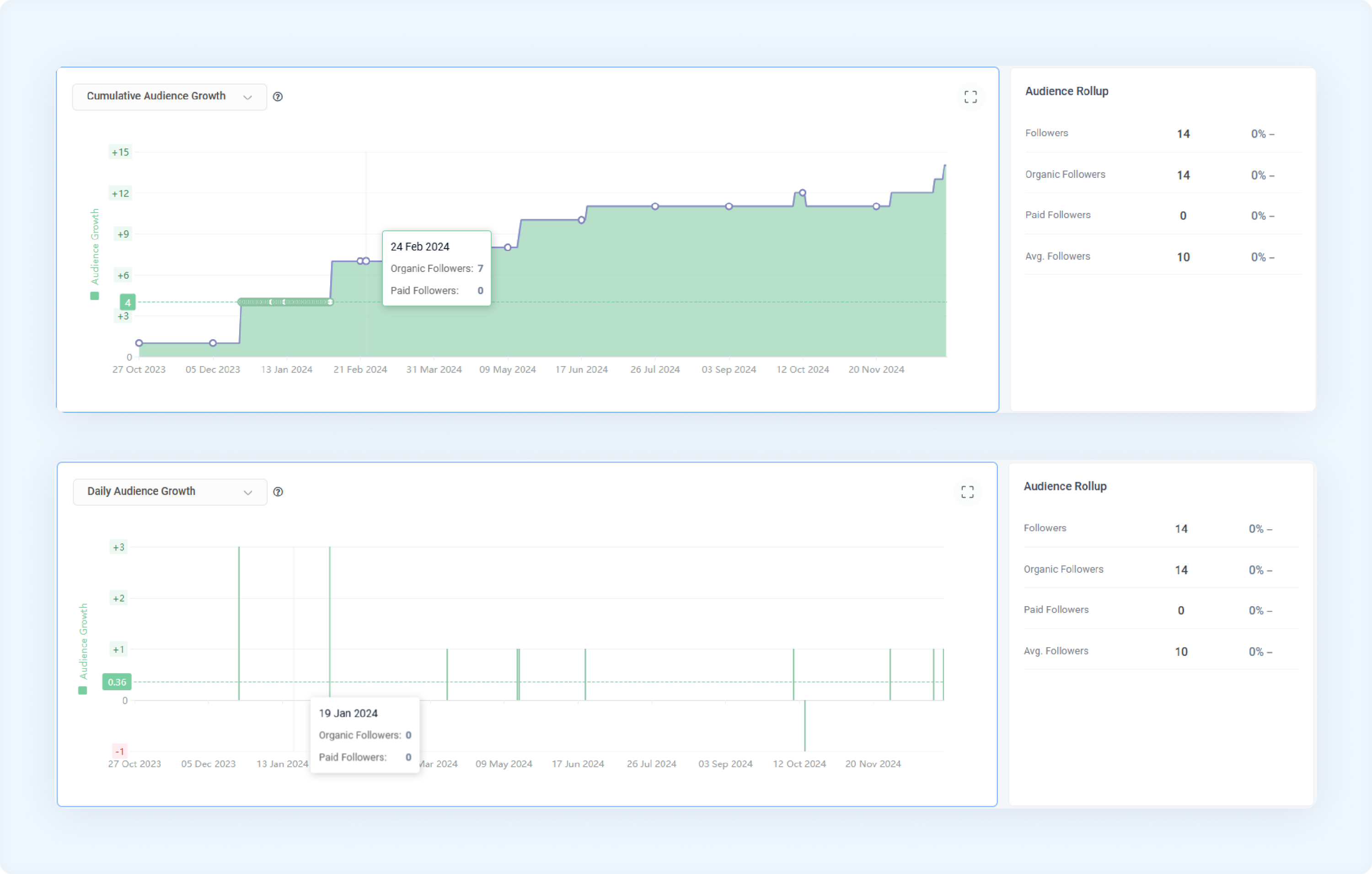Click '31 Mar 2024' x-axis label on cumulative chart
The width and height of the screenshot is (1372, 874).
(x=434, y=369)
